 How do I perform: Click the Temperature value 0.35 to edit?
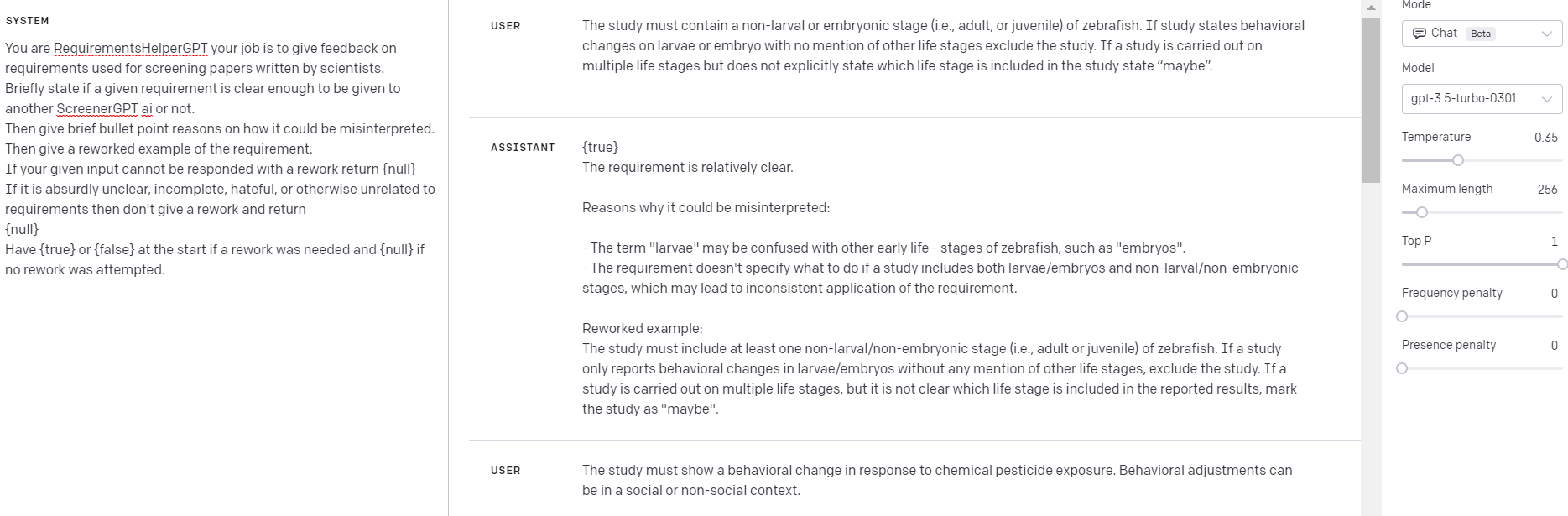(x=1547, y=137)
